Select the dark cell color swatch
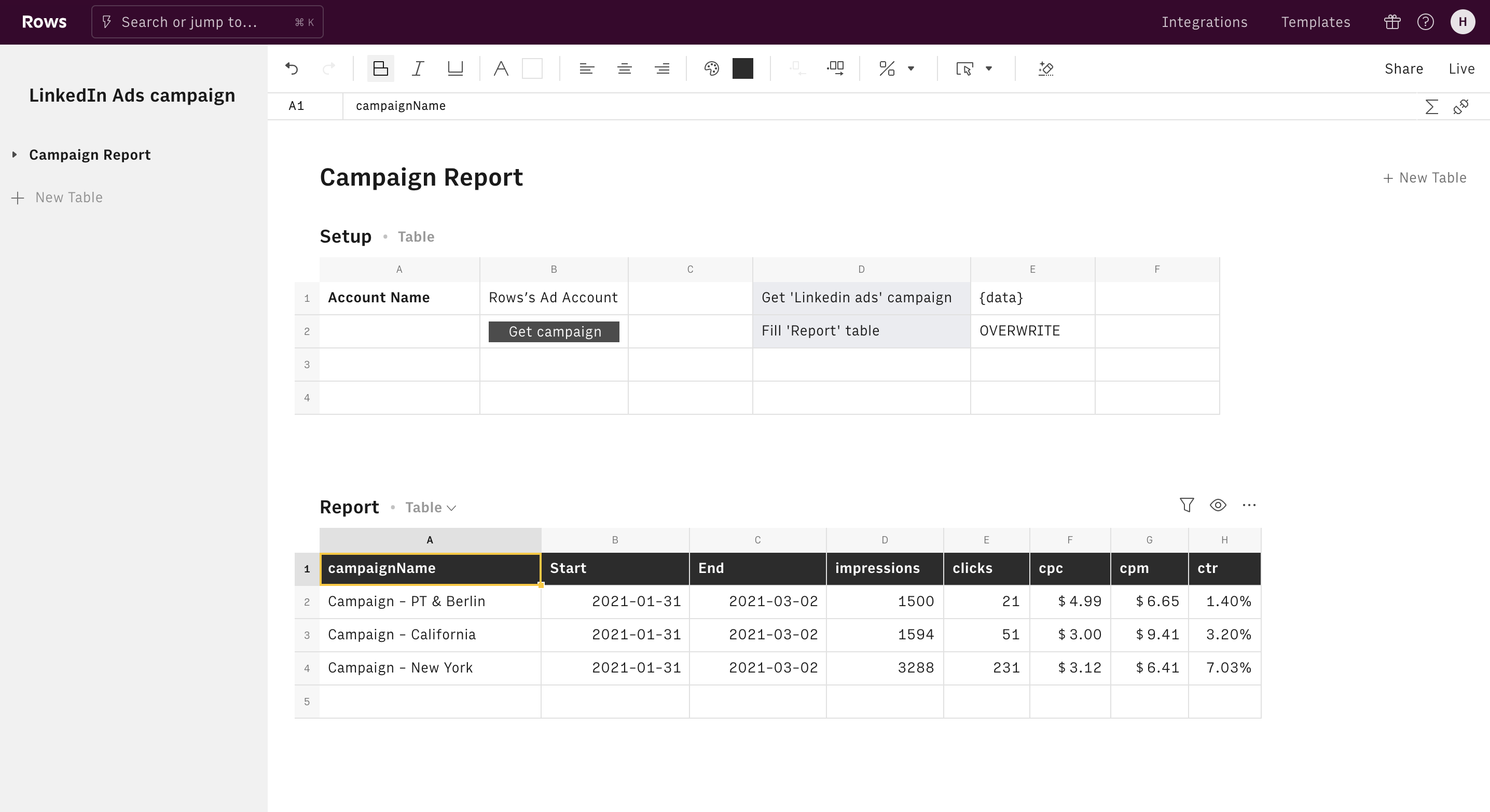Viewport: 1490px width, 812px height. point(743,69)
